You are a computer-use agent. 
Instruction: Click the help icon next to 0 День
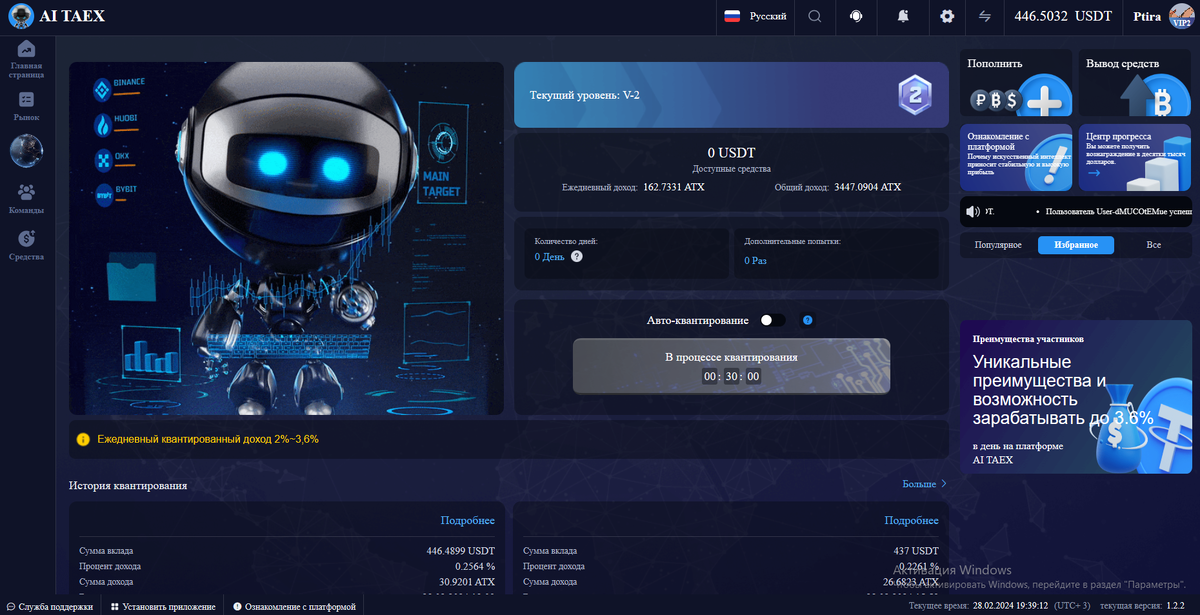point(576,257)
